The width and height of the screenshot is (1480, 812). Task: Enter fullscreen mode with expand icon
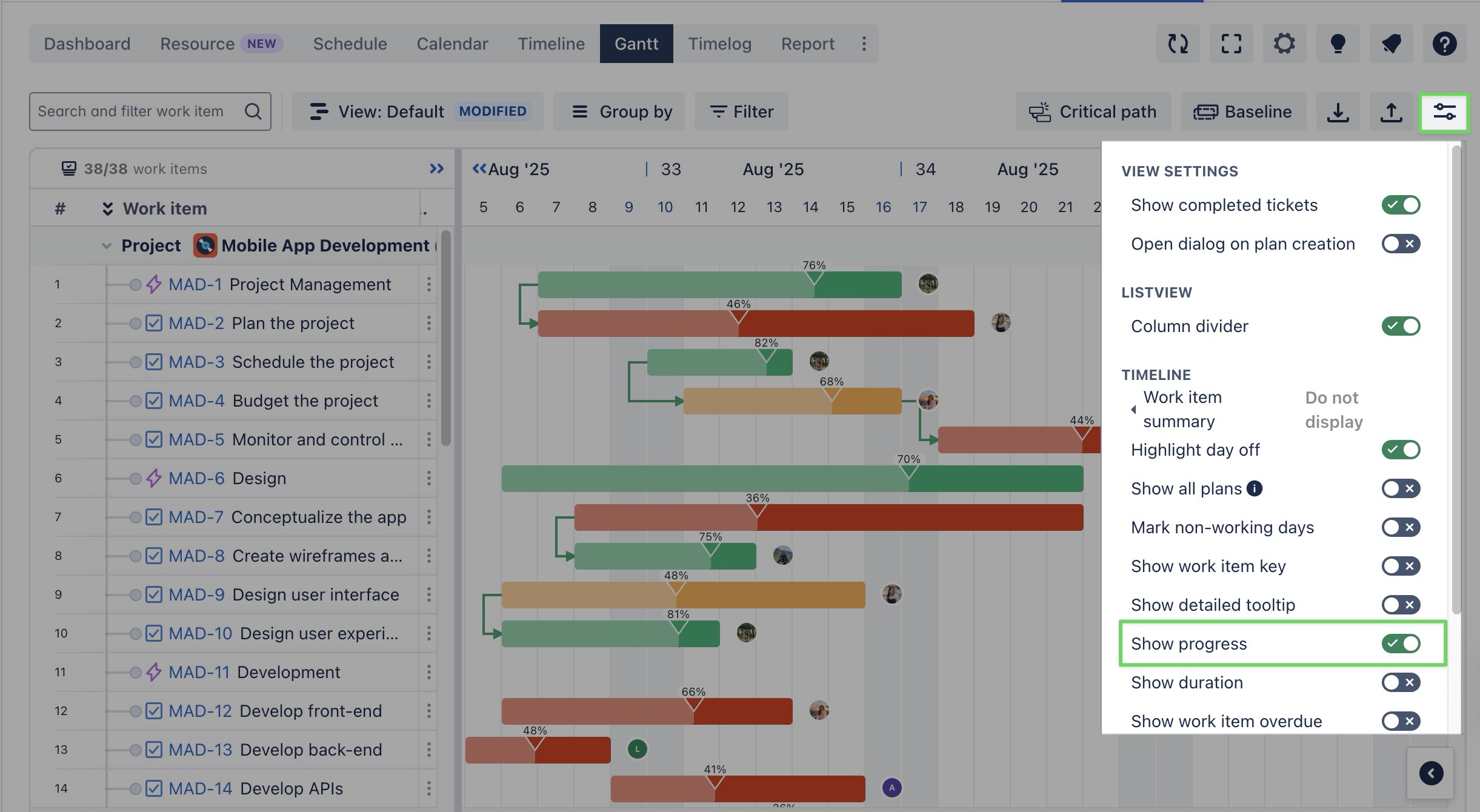[x=1231, y=44]
